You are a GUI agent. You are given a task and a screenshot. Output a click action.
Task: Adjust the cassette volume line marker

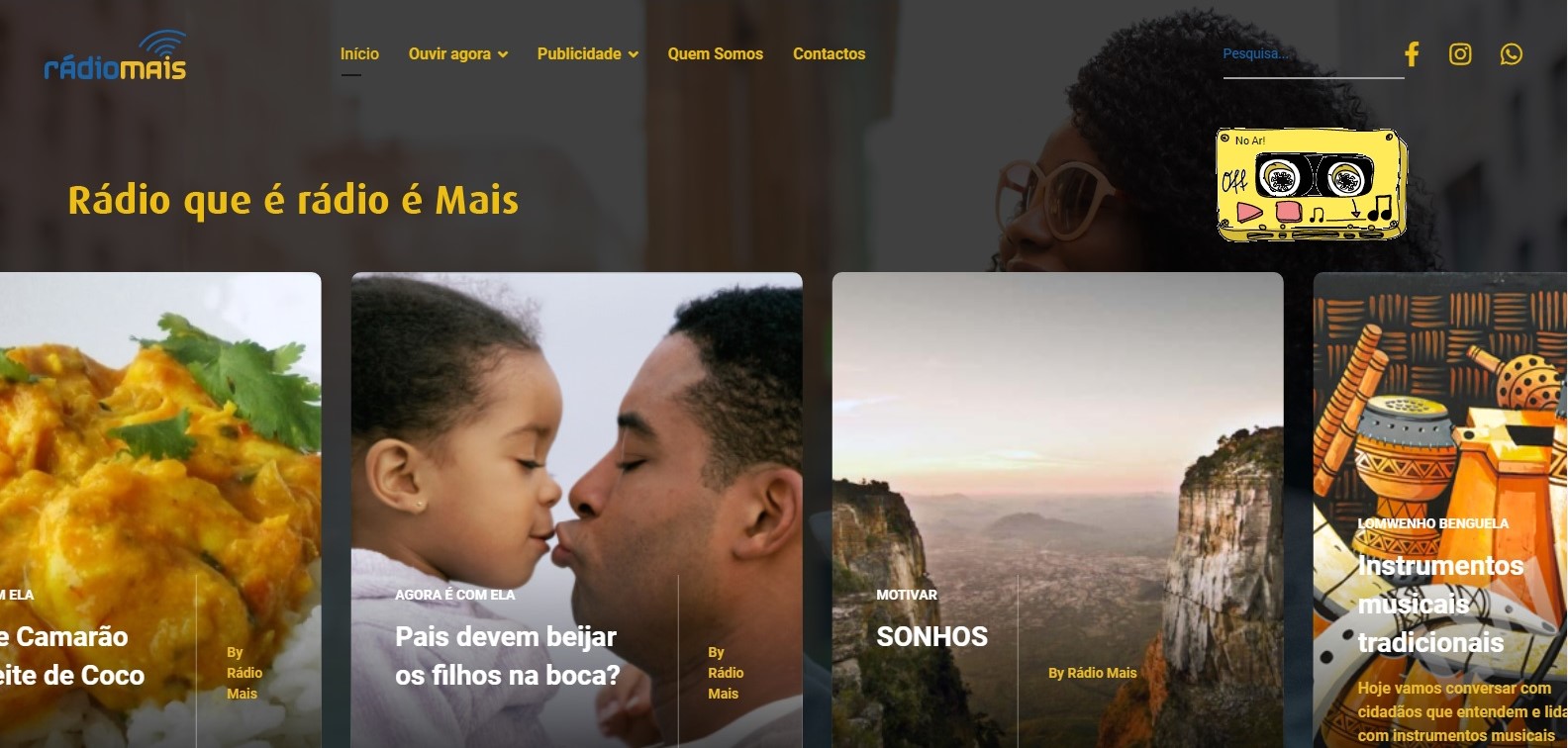(1354, 209)
